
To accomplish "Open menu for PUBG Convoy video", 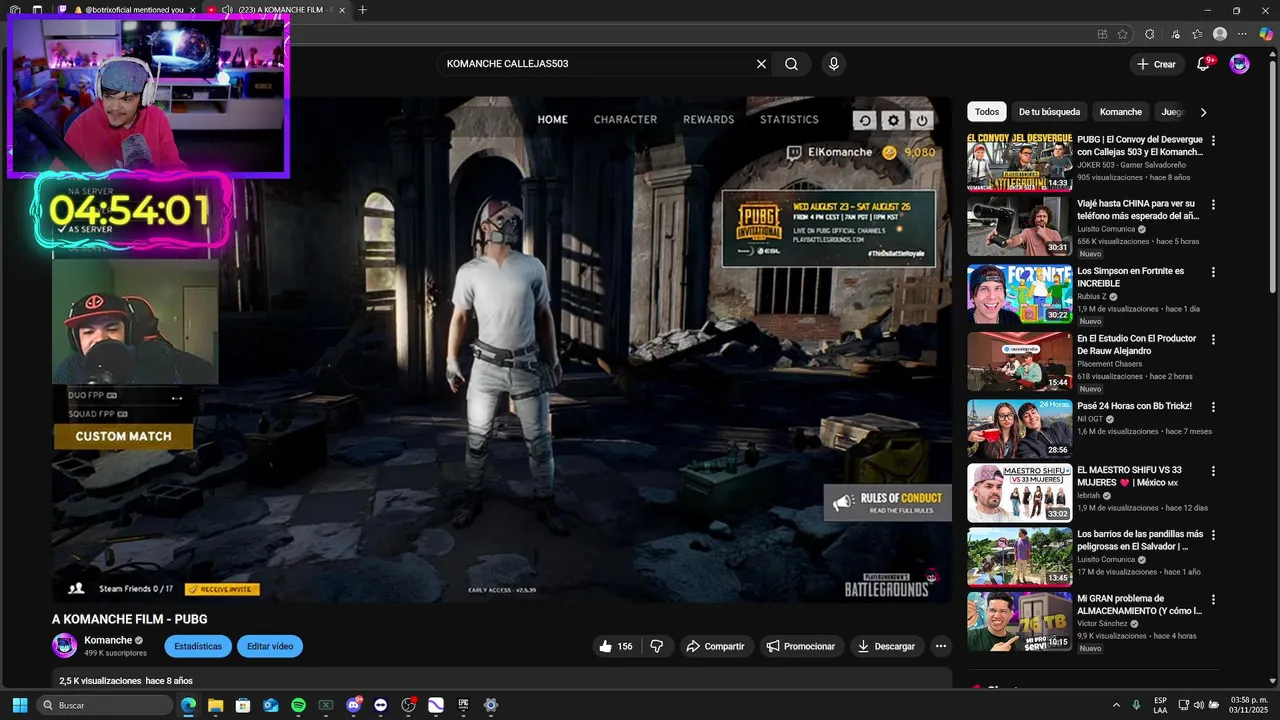I will click(x=1213, y=141).
